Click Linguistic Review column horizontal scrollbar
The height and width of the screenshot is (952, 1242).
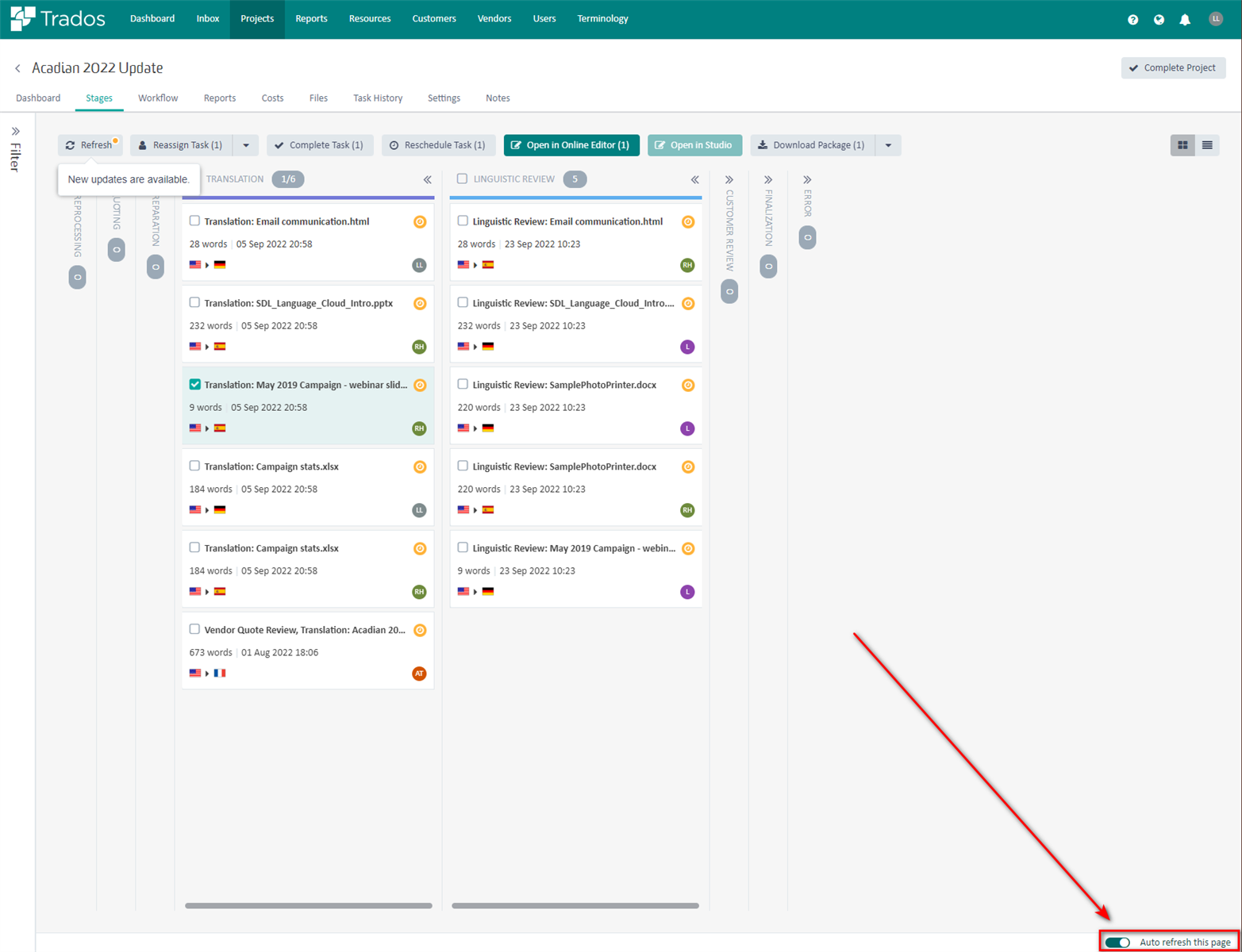(575, 906)
